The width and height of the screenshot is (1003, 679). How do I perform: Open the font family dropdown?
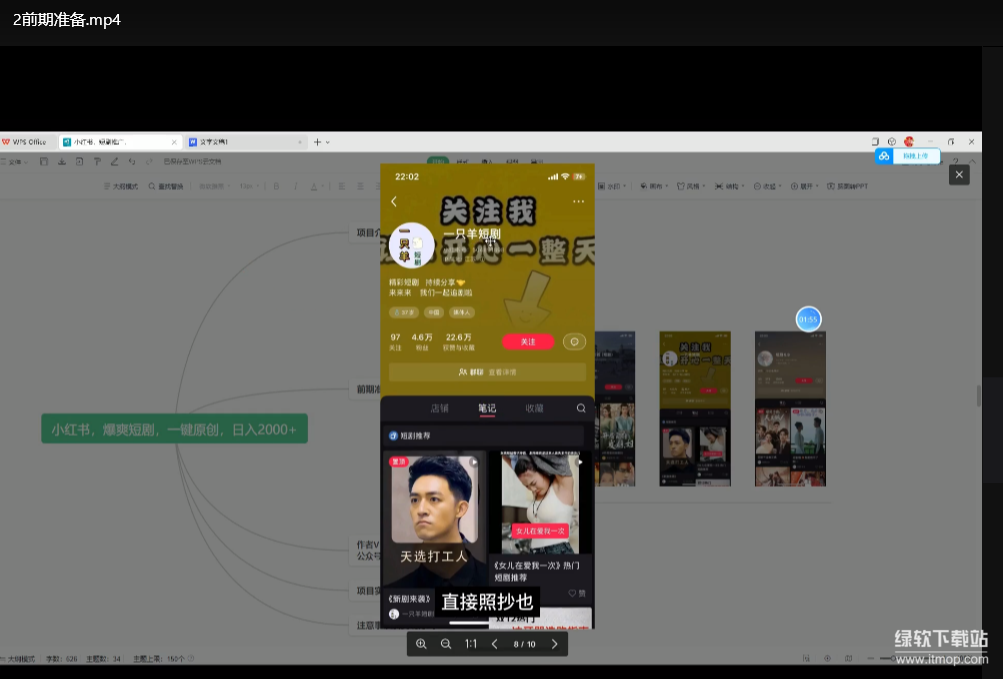214,186
